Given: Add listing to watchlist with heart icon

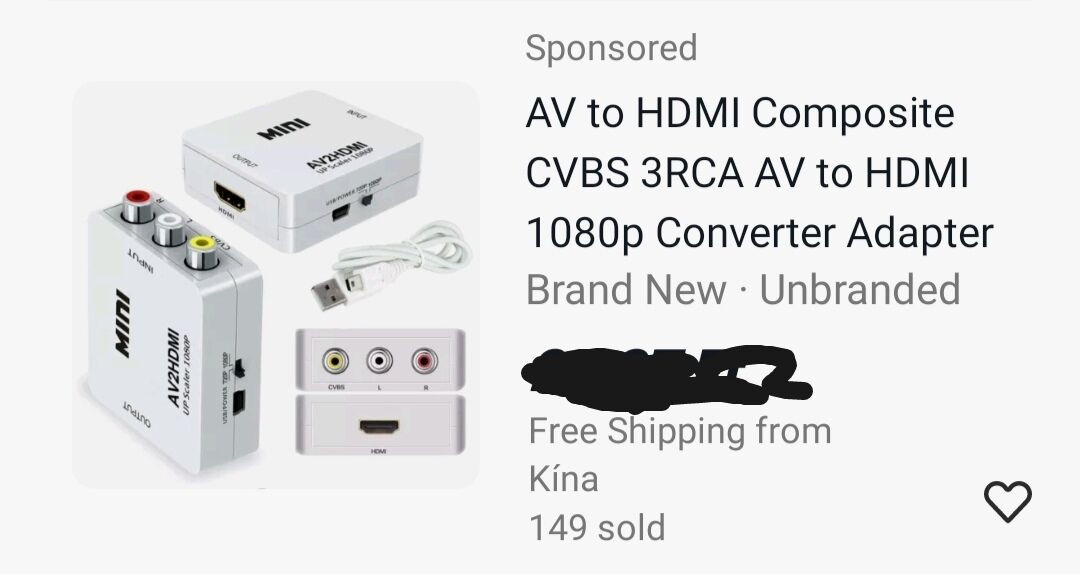Looking at the screenshot, I should (1008, 501).
